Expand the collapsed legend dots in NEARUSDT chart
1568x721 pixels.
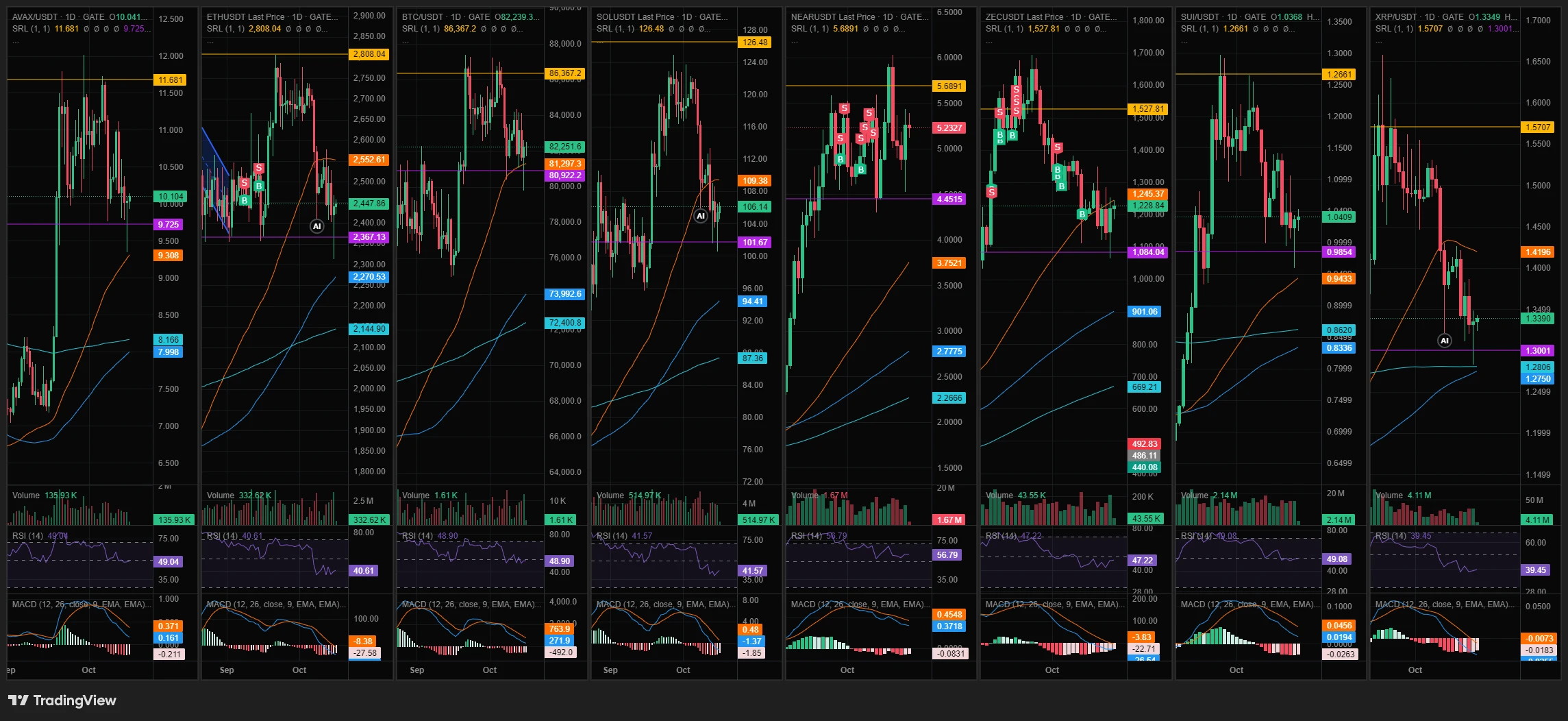click(x=795, y=41)
